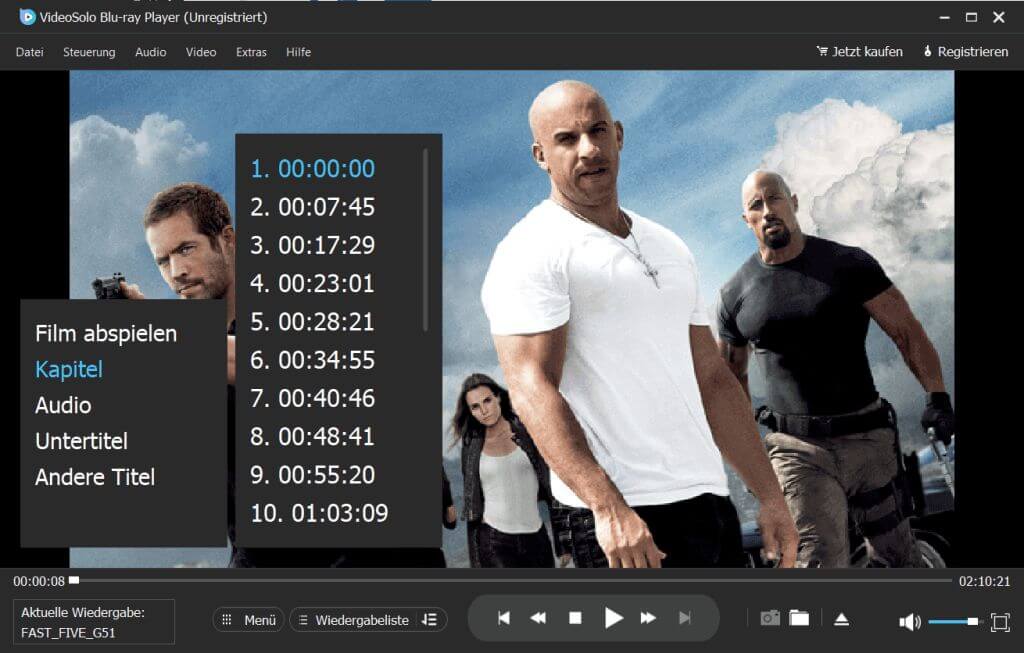Screen dimensions: 1024x653
Task: Rewind playback with the backward icon
Action: (540, 618)
